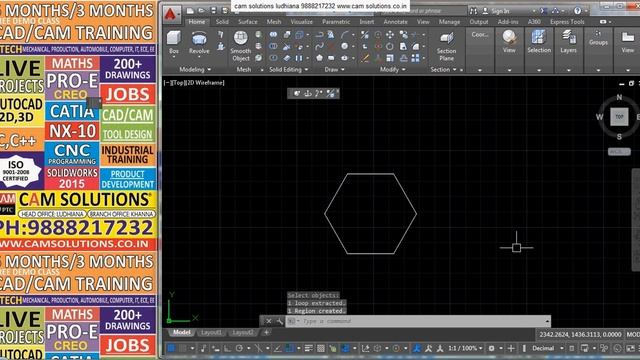Image resolution: width=640 pixels, height=360 pixels.
Task: Click the Smooth Object mesh tool
Action: pyautogui.click(x=241, y=46)
